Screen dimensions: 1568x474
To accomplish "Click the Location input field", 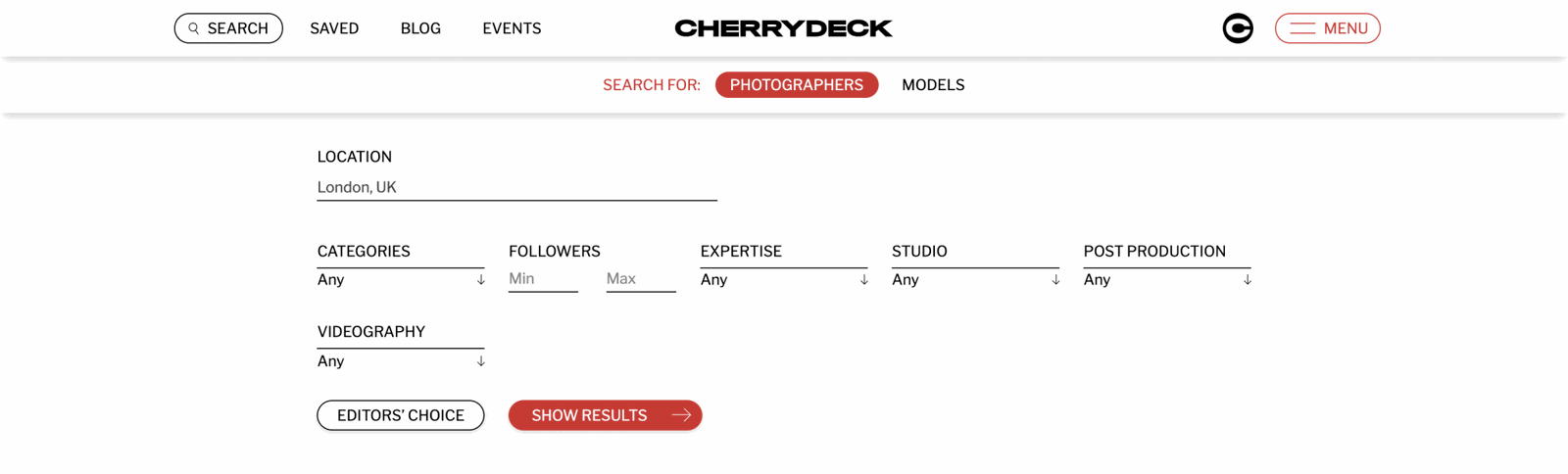I will [x=516, y=187].
